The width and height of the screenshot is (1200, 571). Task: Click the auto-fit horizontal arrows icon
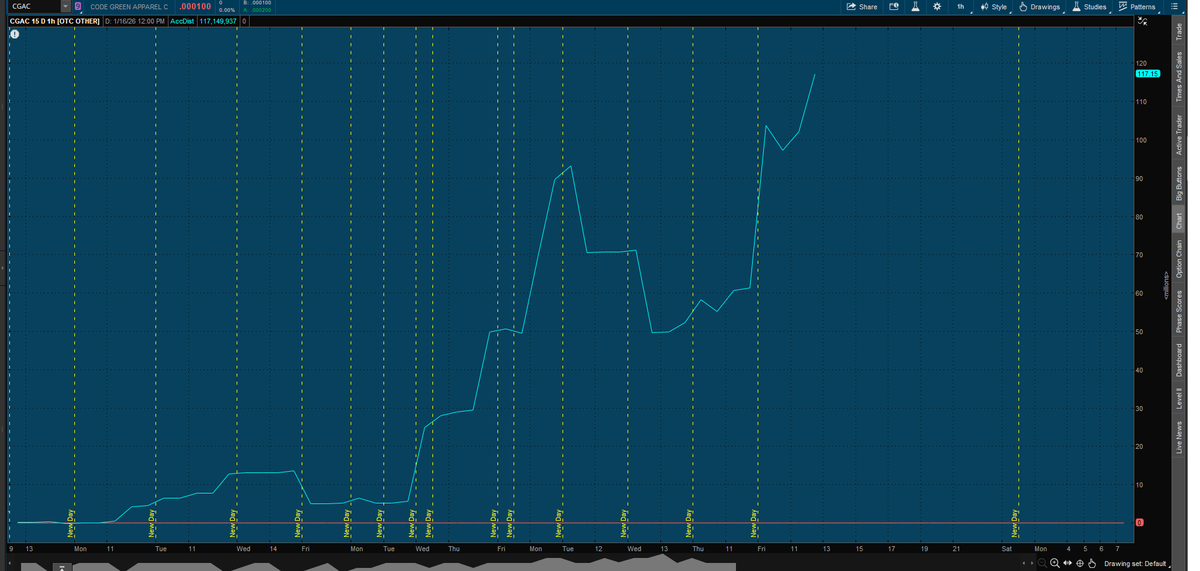tap(1068, 563)
